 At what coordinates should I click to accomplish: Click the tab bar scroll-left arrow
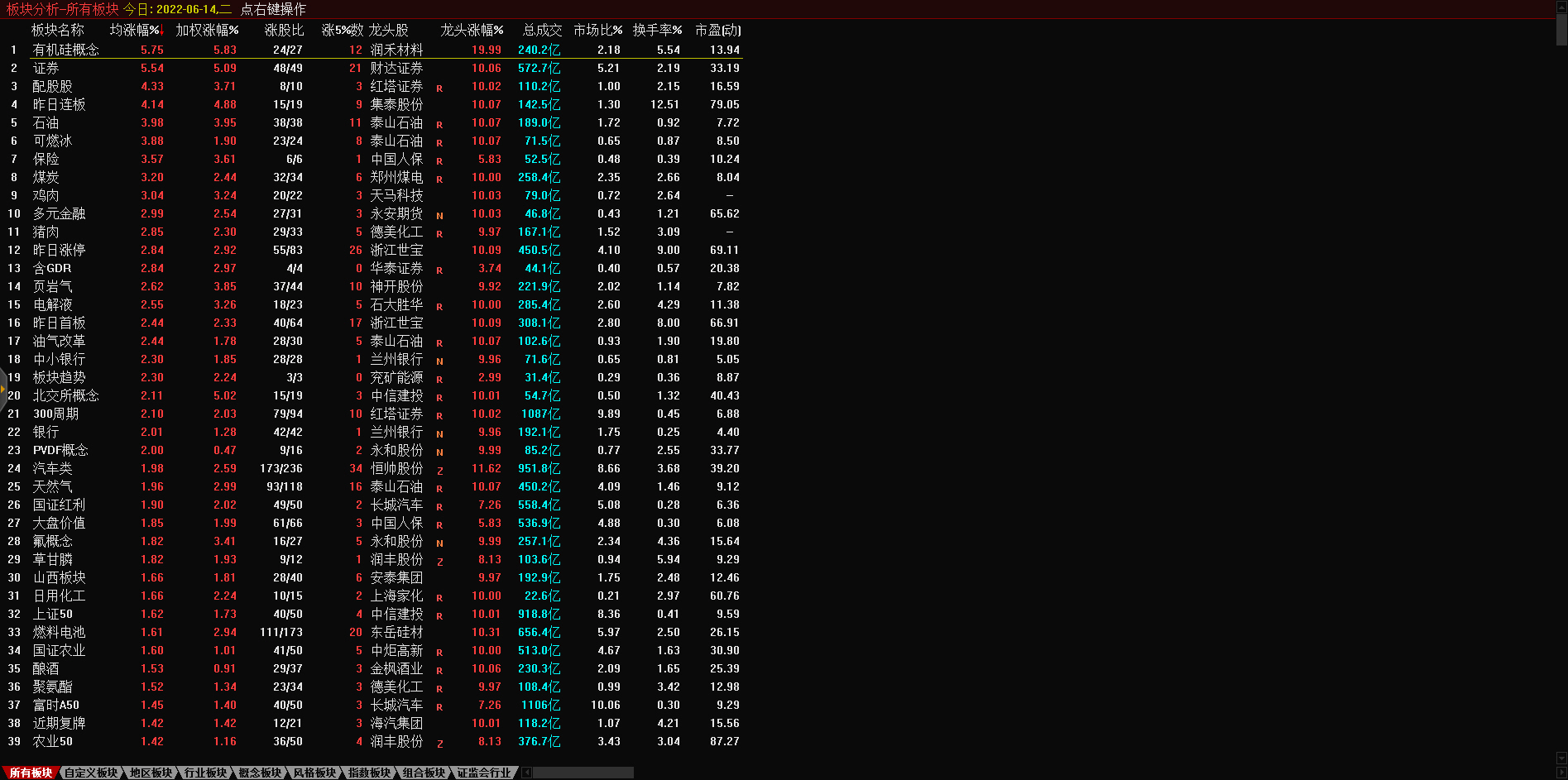pyautogui.click(x=527, y=773)
